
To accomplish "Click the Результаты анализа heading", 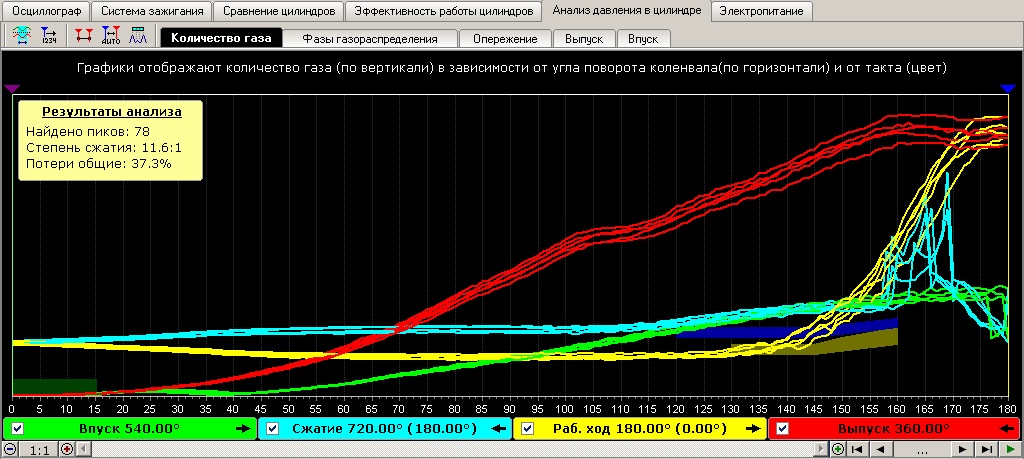I will pyautogui.click(x=112, y=112).
